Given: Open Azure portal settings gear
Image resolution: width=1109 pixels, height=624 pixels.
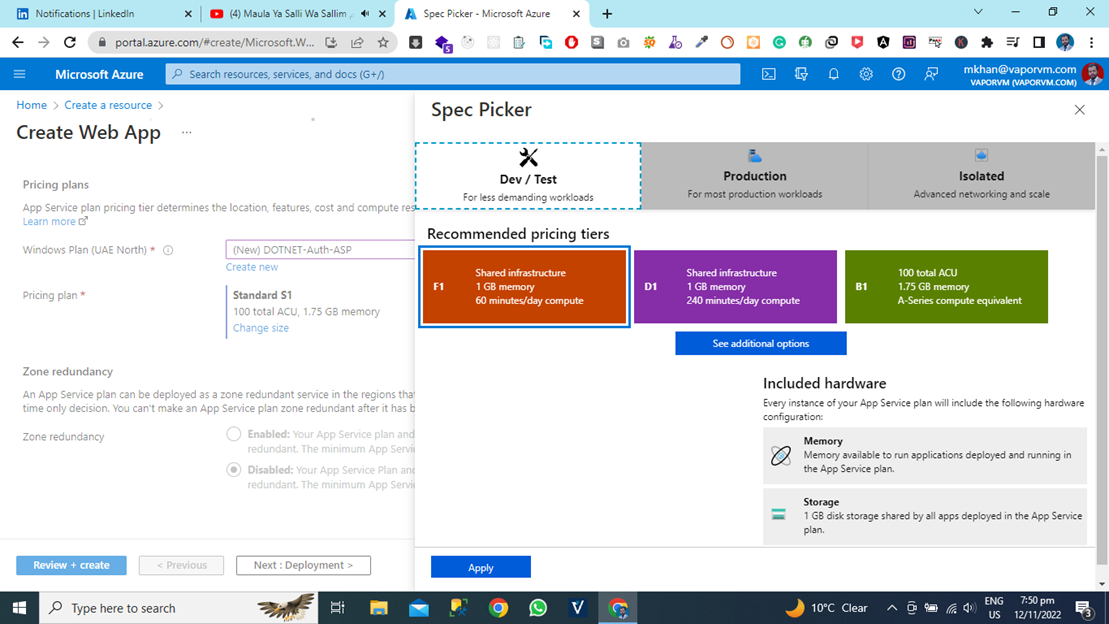Looking at the screenshot, I should 866,73.
